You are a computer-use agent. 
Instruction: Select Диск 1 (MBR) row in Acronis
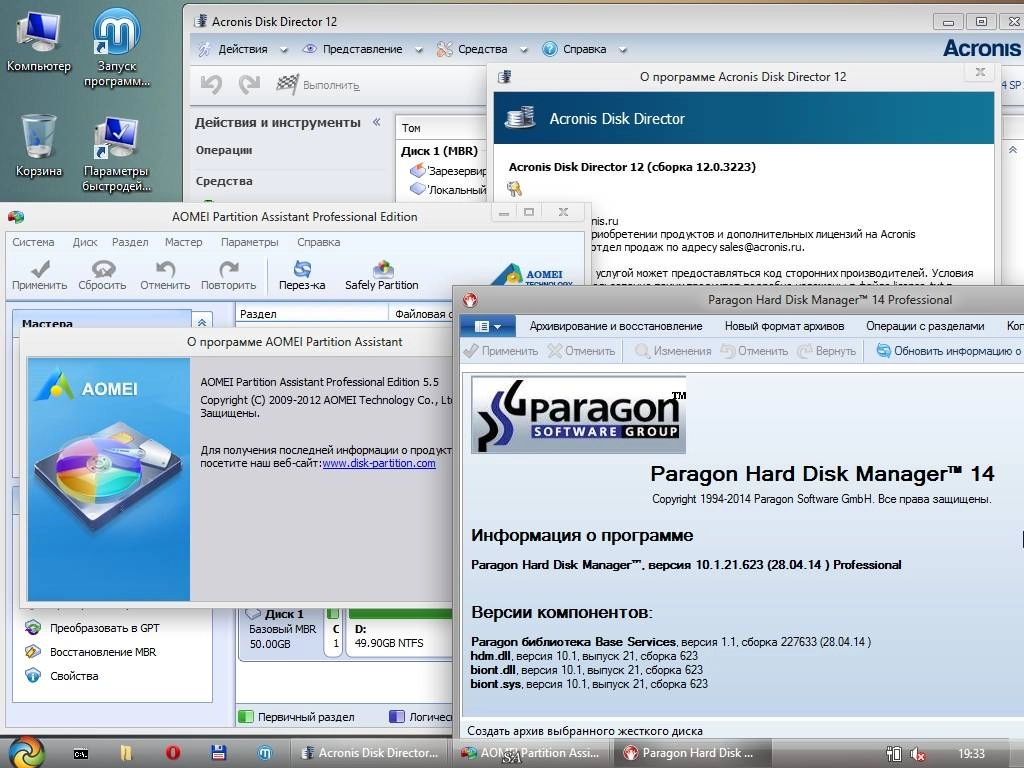pyautogui.click(x=440, y=151)
